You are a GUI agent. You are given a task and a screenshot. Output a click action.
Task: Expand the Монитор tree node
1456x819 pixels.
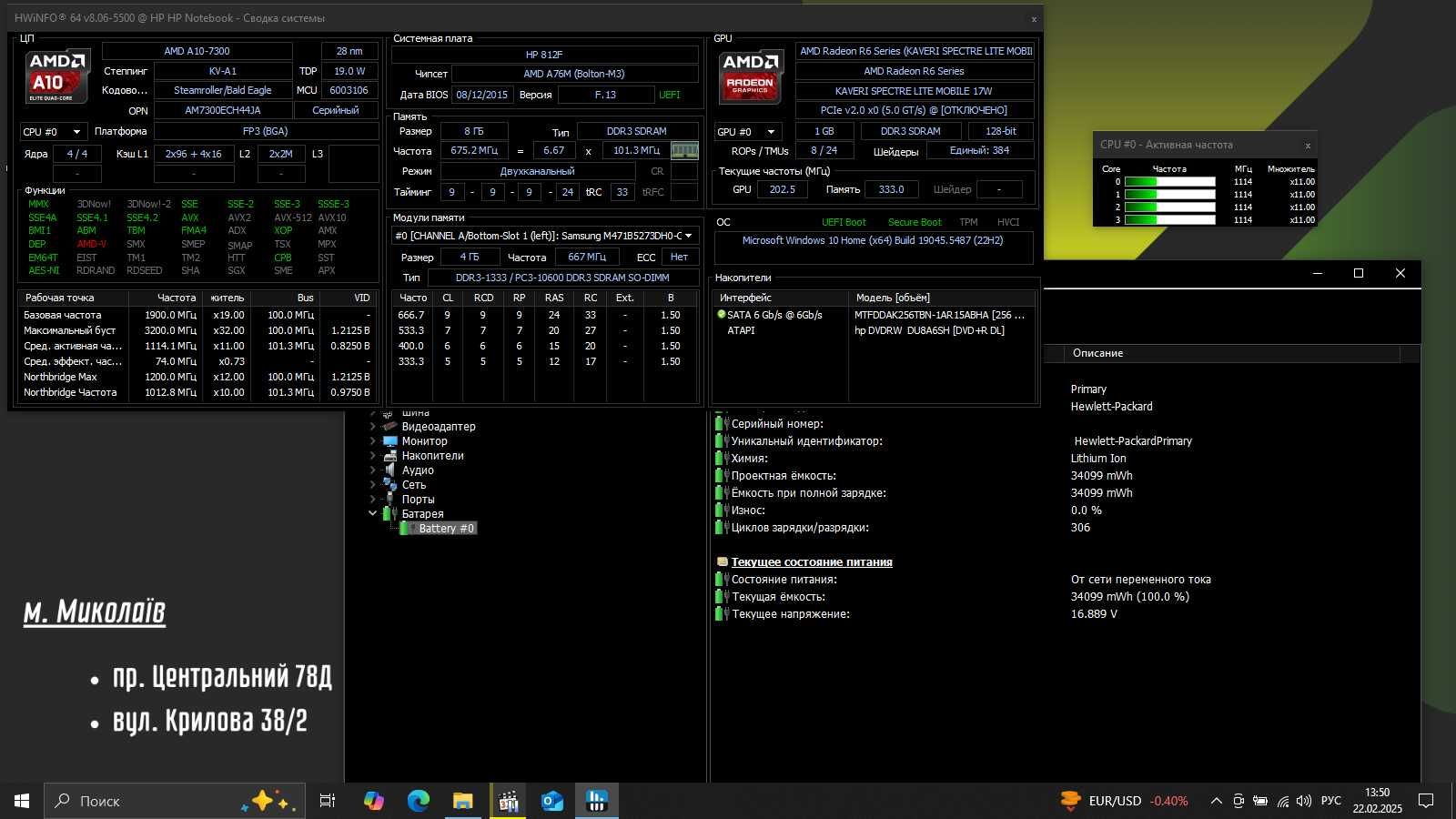(372, 440)
